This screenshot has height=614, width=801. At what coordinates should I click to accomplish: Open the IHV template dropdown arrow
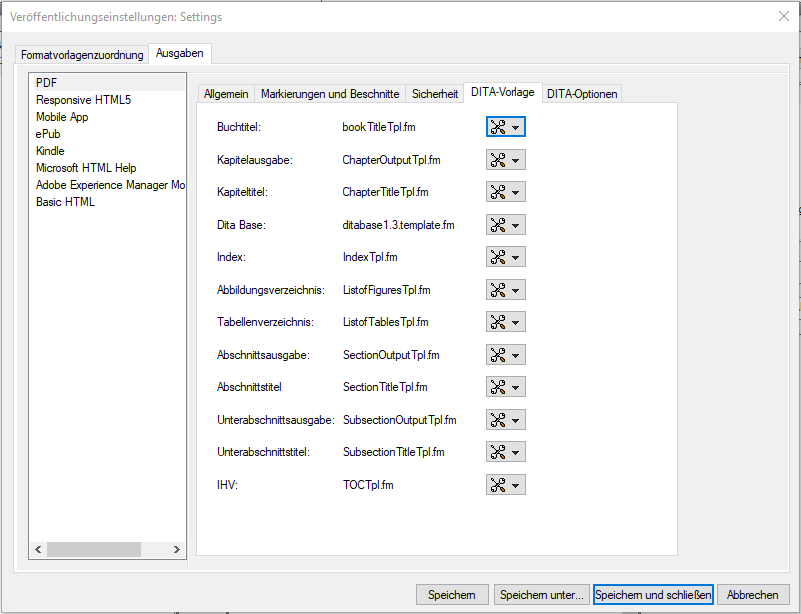(x=514, y=484)
